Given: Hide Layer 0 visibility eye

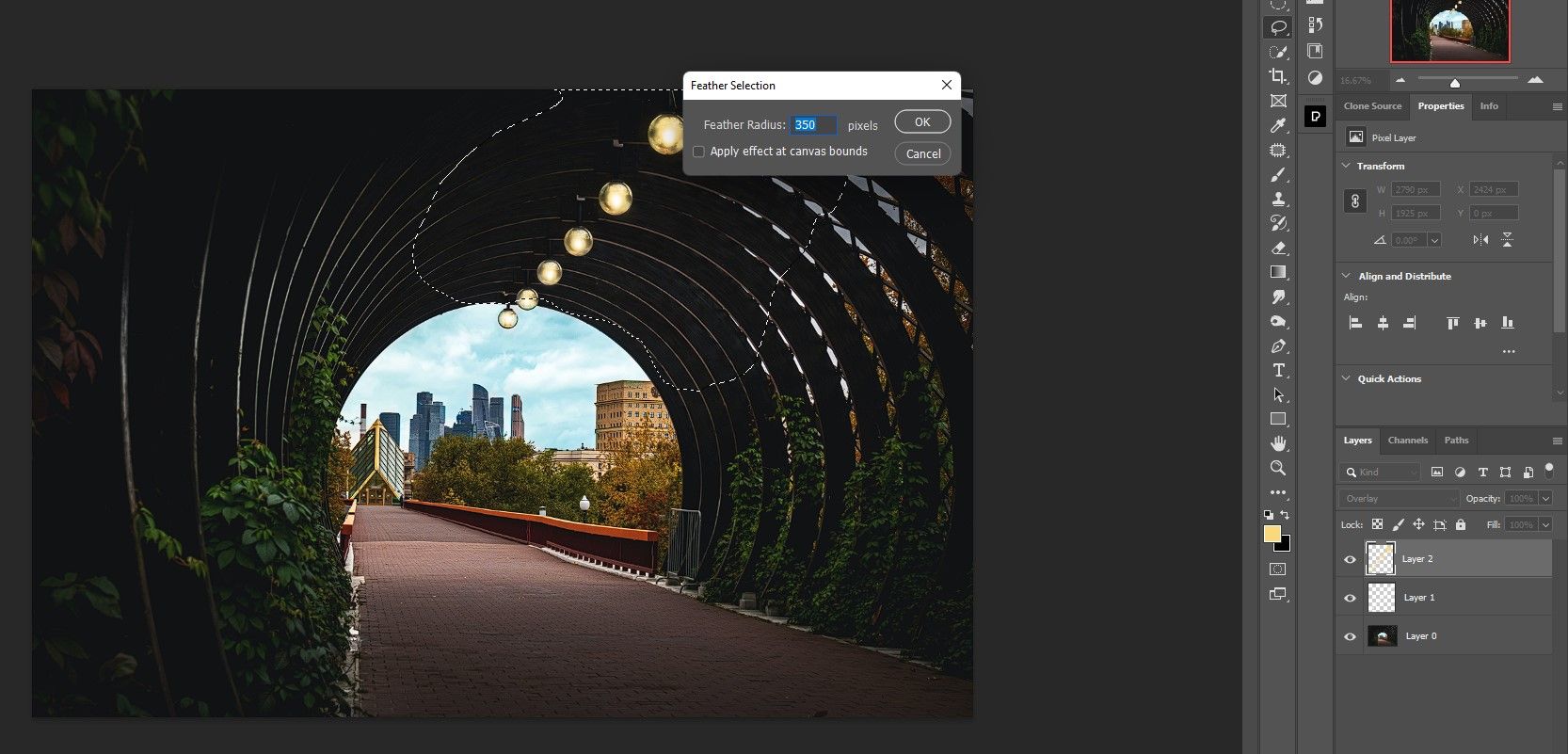Looking at the screenshot, I should pyautogui.click(x=1350, y=636).
